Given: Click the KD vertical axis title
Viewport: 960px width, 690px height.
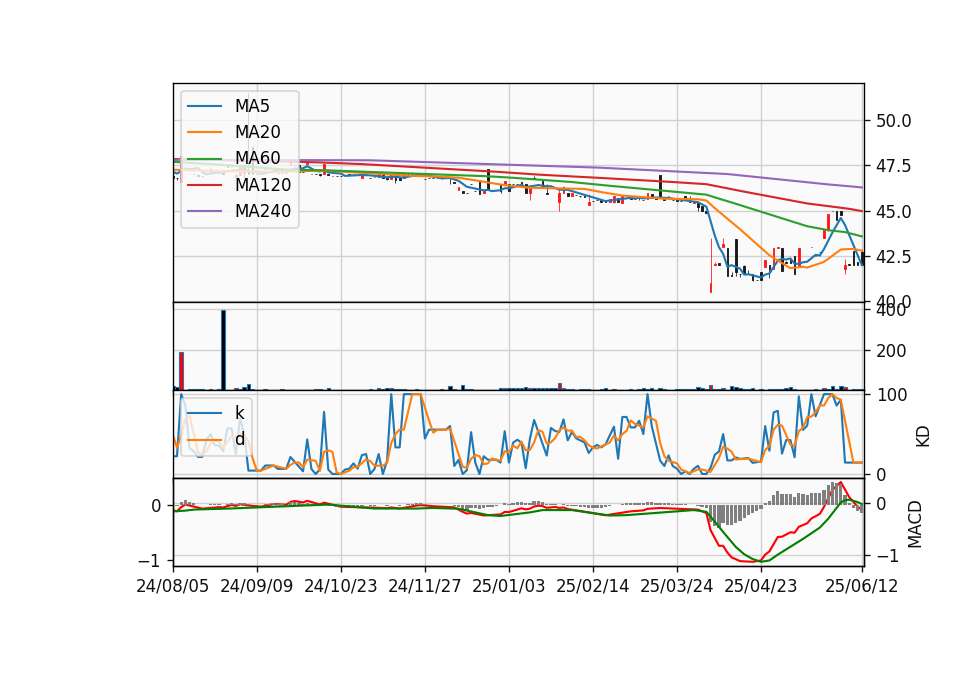Looking at the screenshot, I should point(923,436).
